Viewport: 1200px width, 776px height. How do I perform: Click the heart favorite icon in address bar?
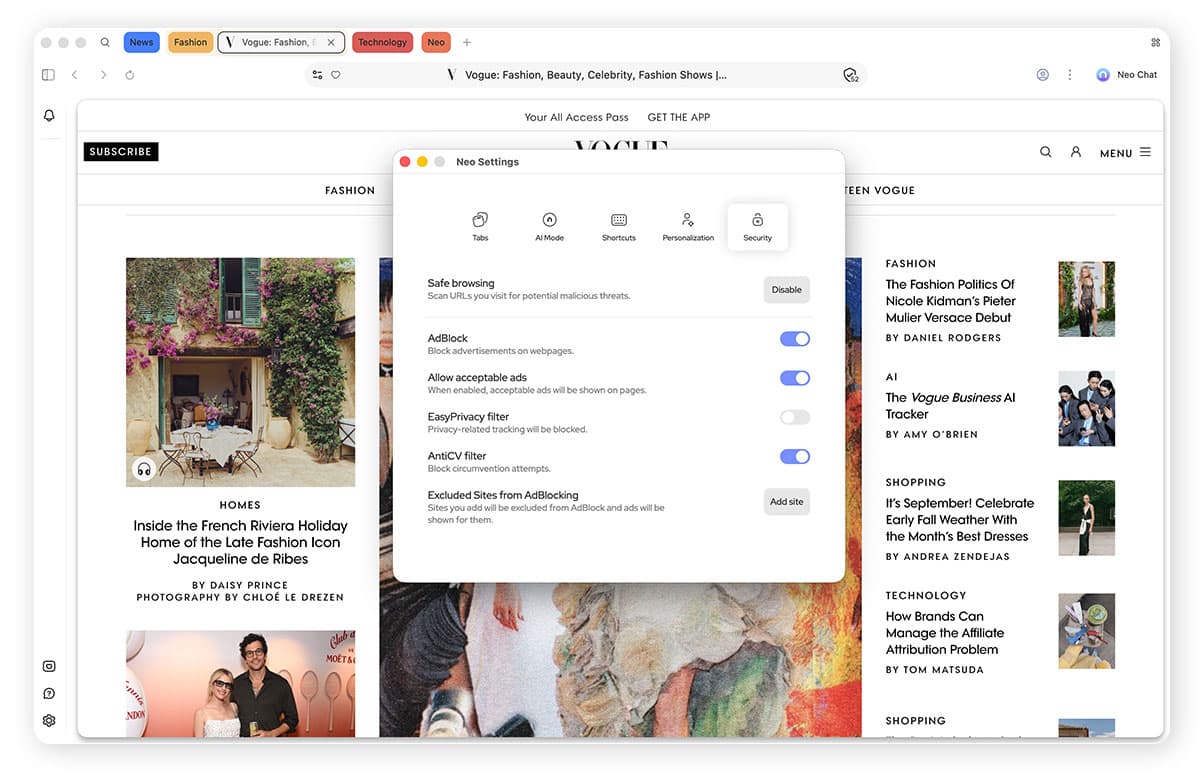[x=336, y=75]
